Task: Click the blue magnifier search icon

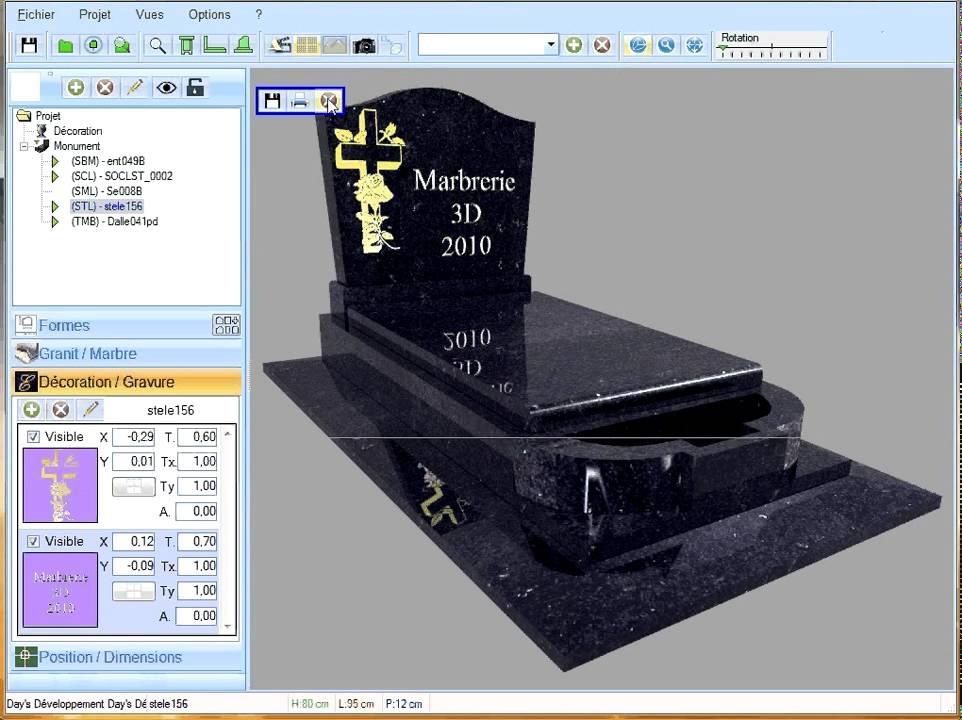Action: (x=666, y=45)
